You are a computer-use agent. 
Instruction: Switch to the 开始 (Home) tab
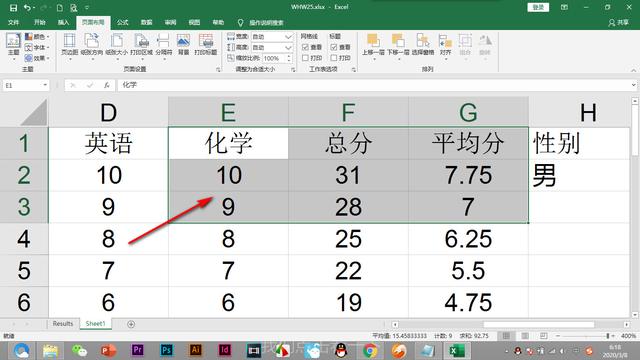40,22
